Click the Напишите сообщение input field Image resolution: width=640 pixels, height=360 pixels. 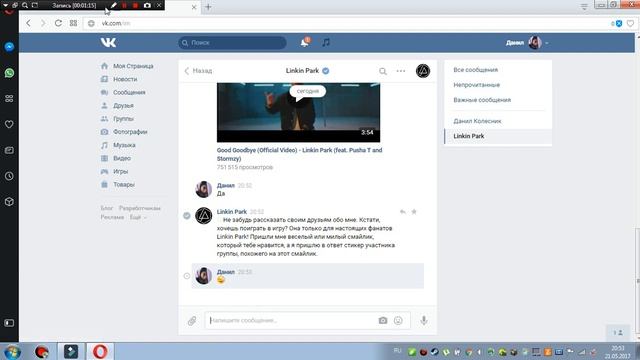pos(291,320)
